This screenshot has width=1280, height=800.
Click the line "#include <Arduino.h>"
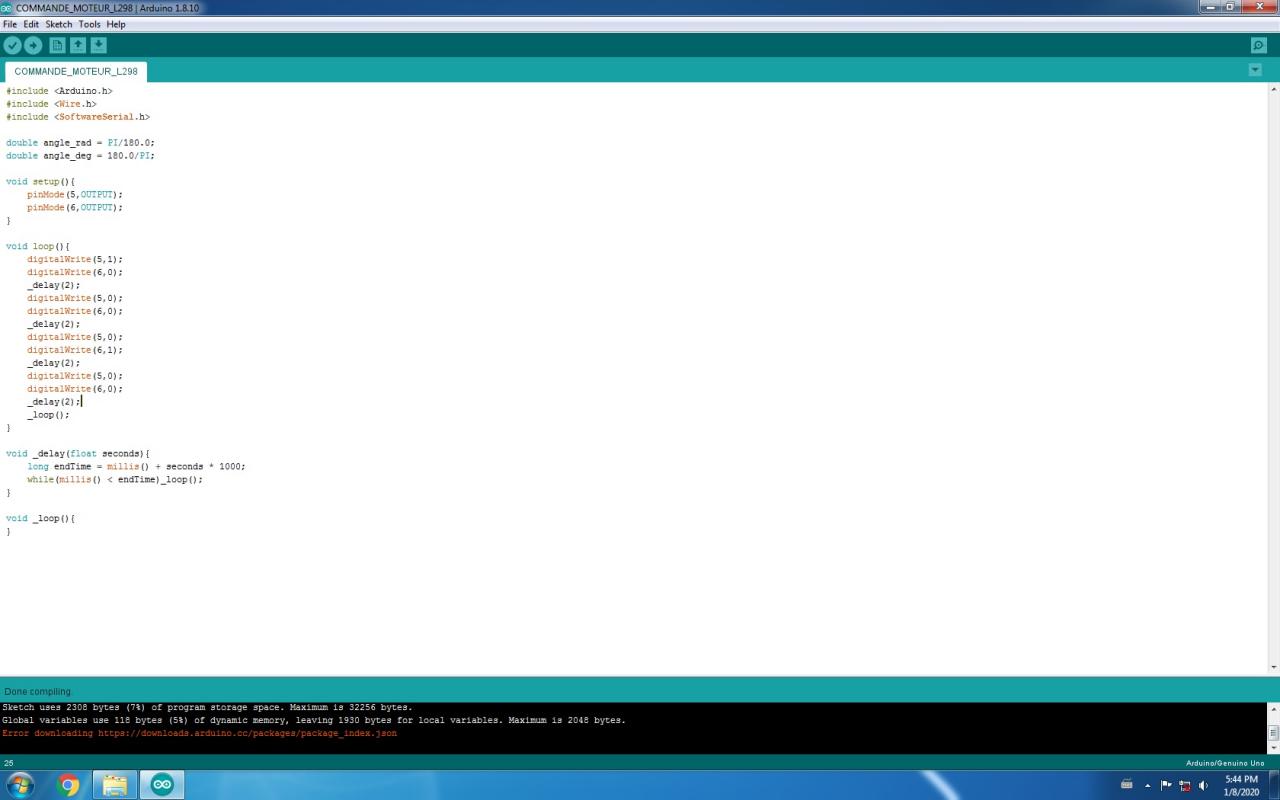(59, 91)
